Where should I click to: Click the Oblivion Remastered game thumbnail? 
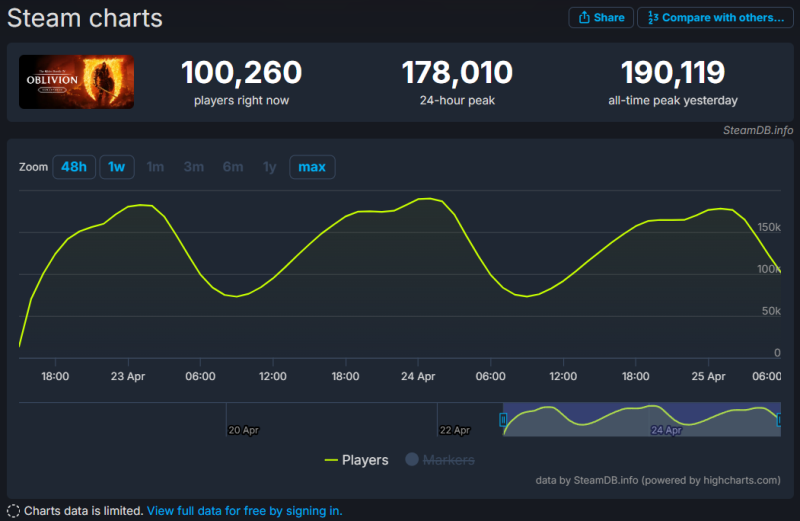tap(77, 82)
